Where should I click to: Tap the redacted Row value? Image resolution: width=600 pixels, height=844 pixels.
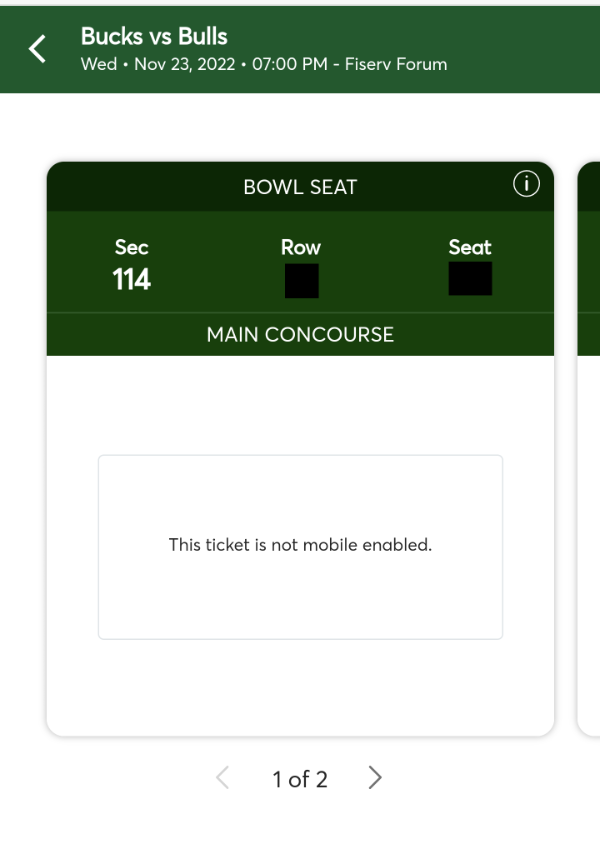301,280
